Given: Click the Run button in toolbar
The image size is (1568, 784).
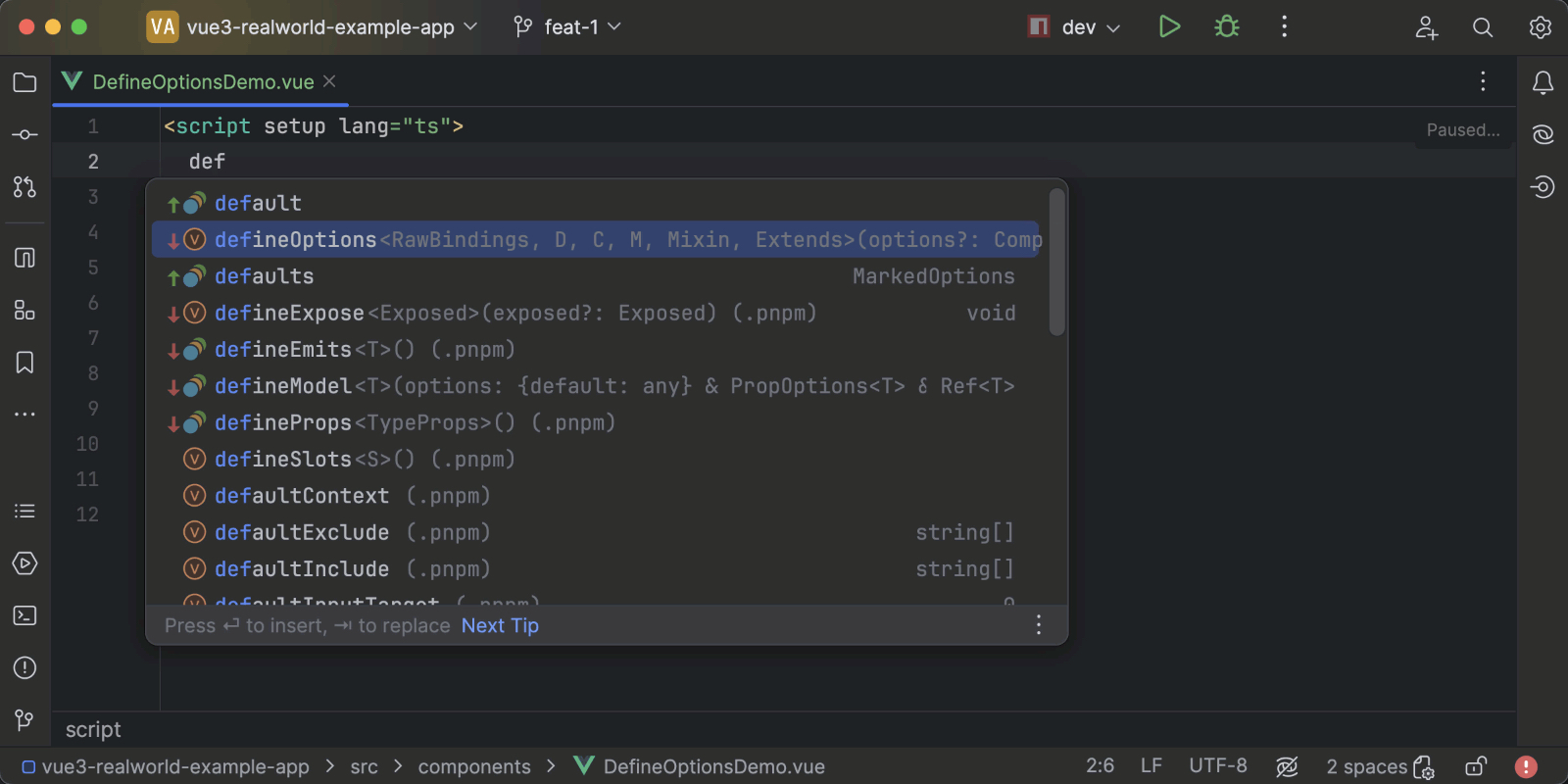Looking at the screenshot, I should click(1169, 26).
